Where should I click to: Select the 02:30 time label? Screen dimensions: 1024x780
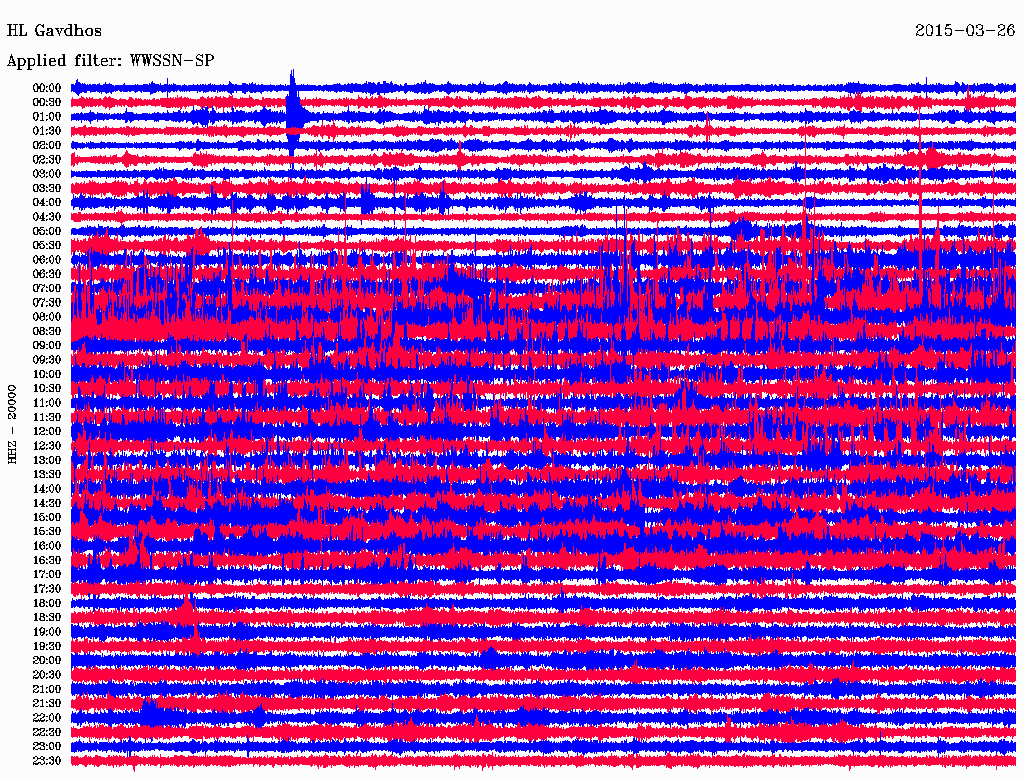point(47,159)
